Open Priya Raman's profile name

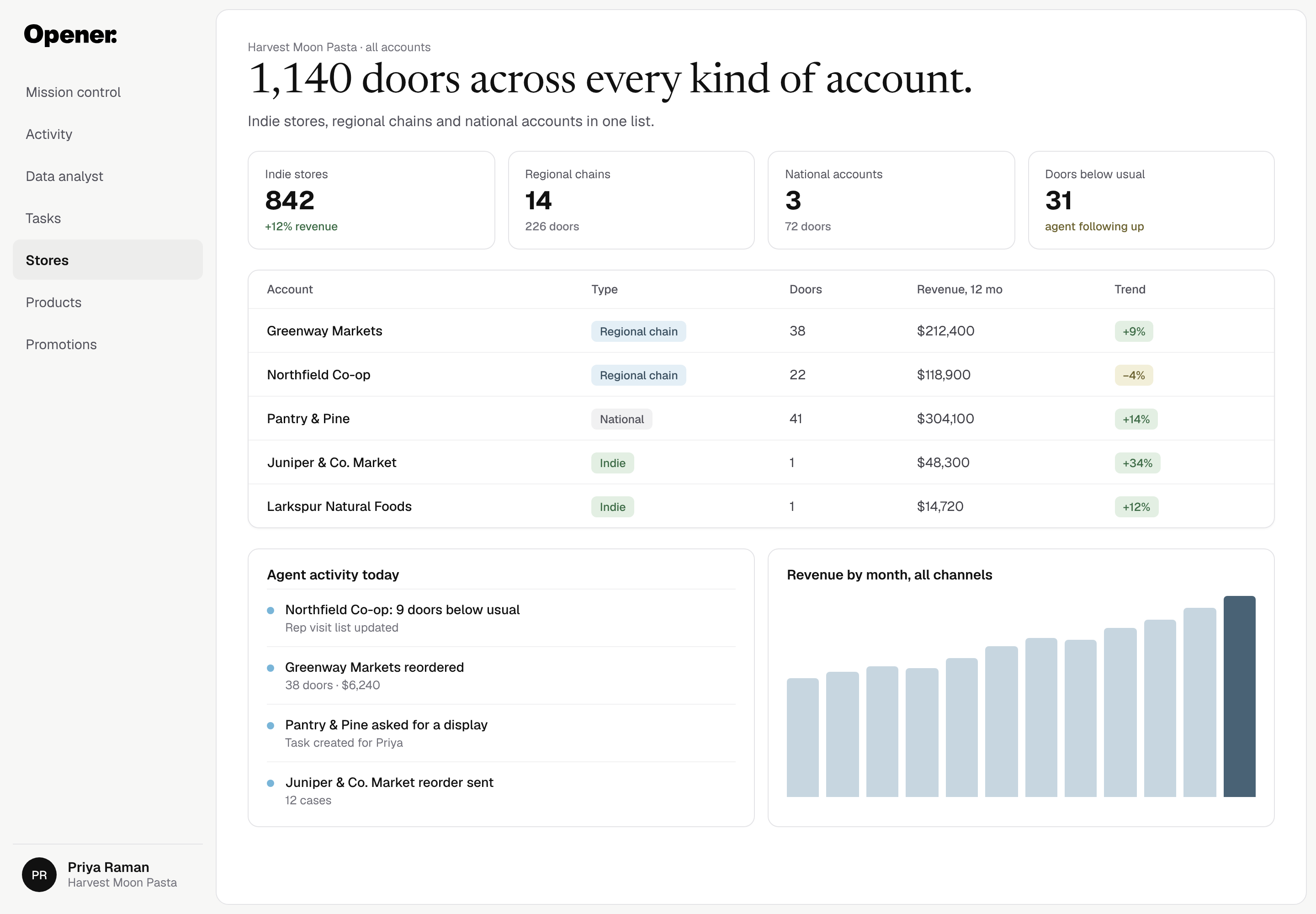pos(108,867)
